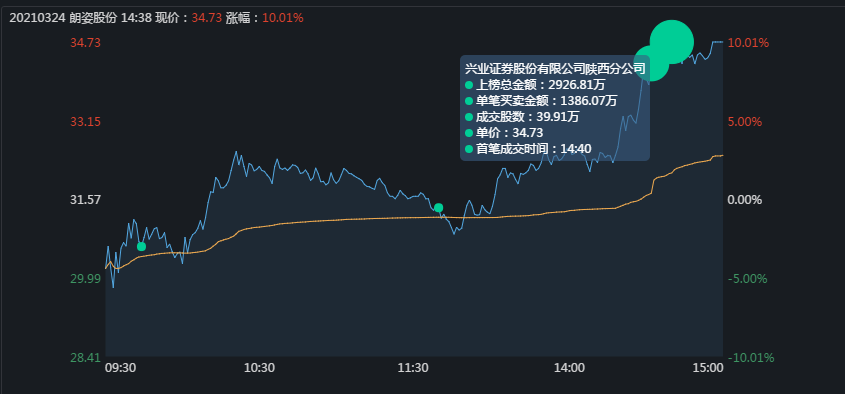The height and width of the screenshot is (394, 845).
Task: Click the 28.41 bottom price label
Action: (86, 357)
